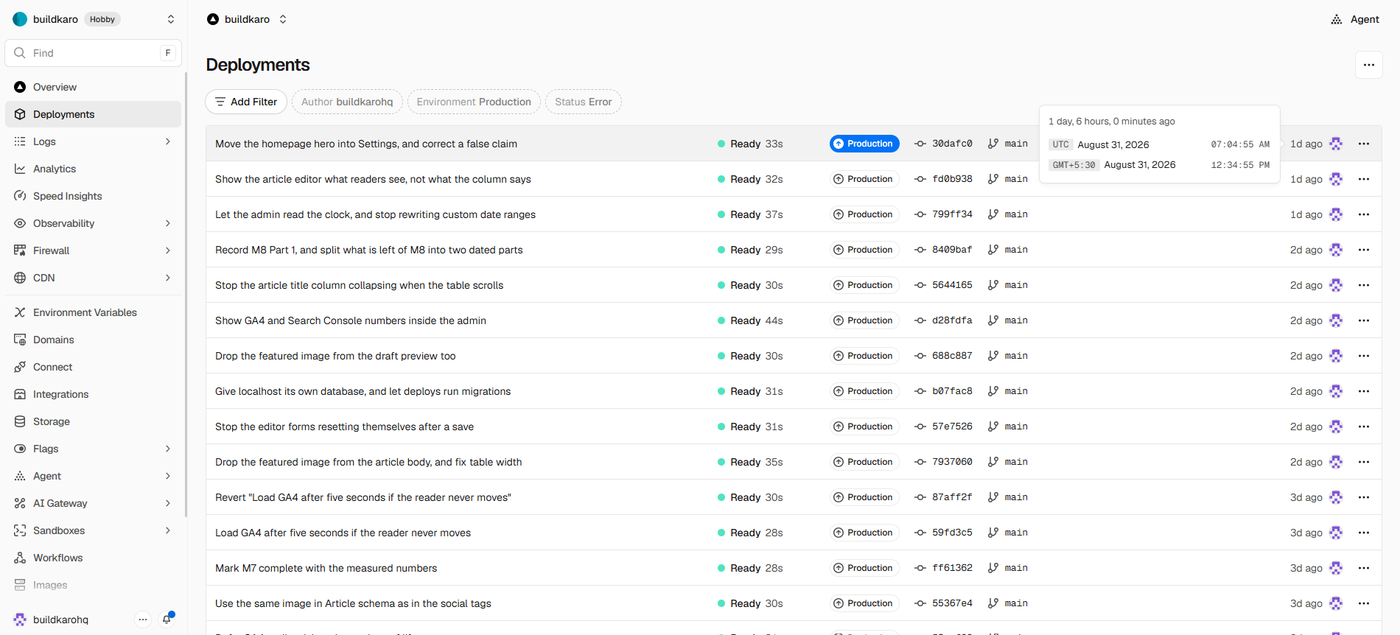Open Speed Insights in the sidebar
The height and width of the screenshot is (635, 1400).
click(x=93, y=196)
